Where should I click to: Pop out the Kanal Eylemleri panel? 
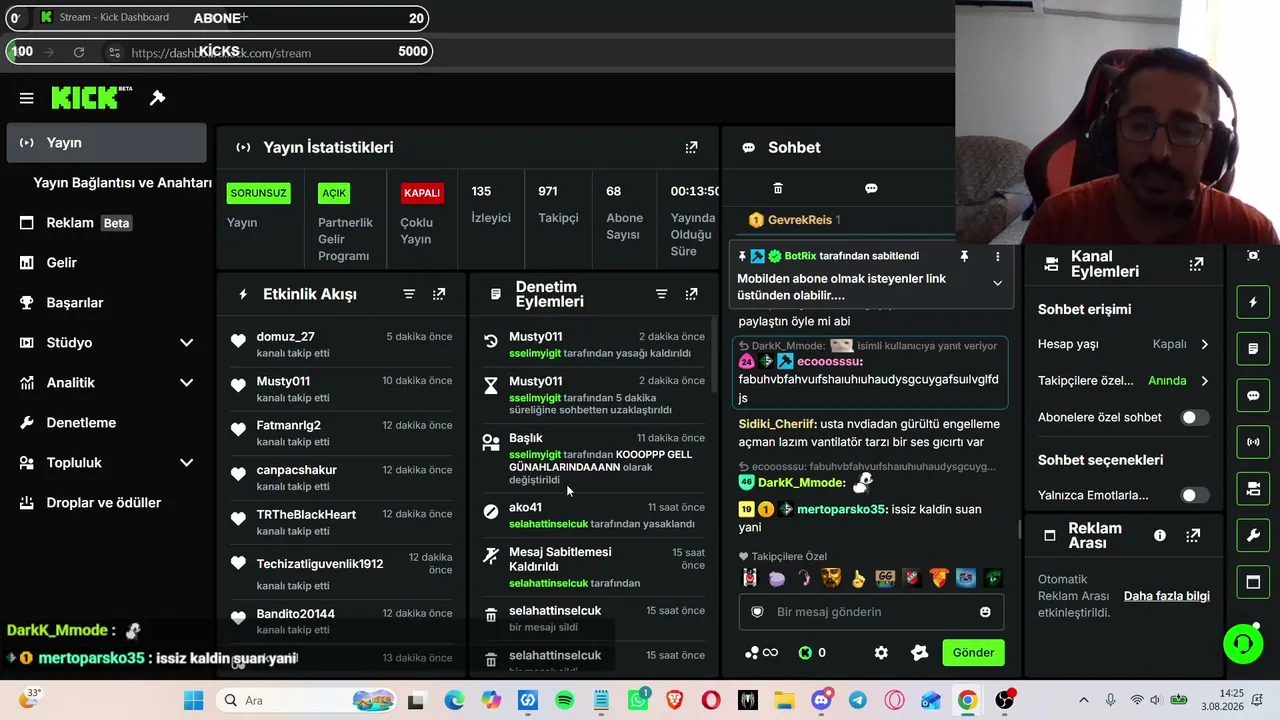[1196, 264]
